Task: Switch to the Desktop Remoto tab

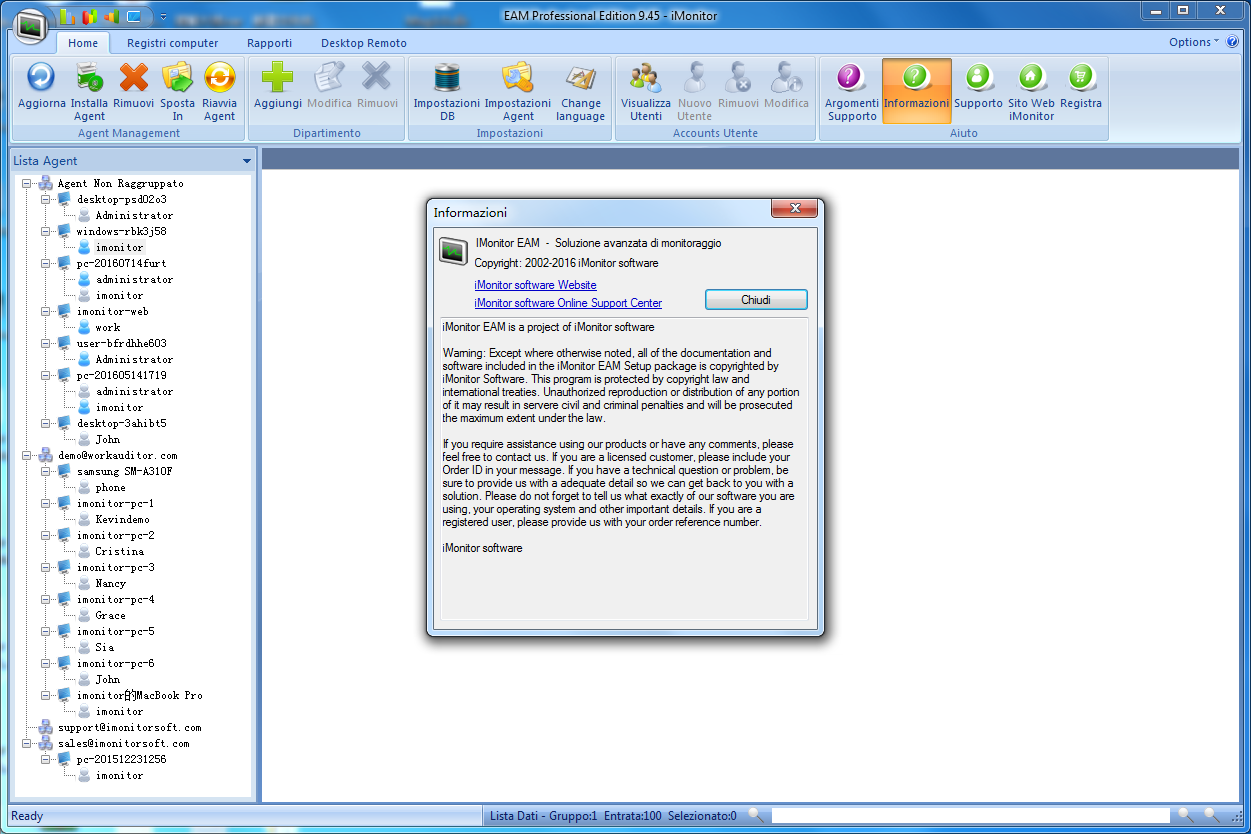Action: [363, 43]
